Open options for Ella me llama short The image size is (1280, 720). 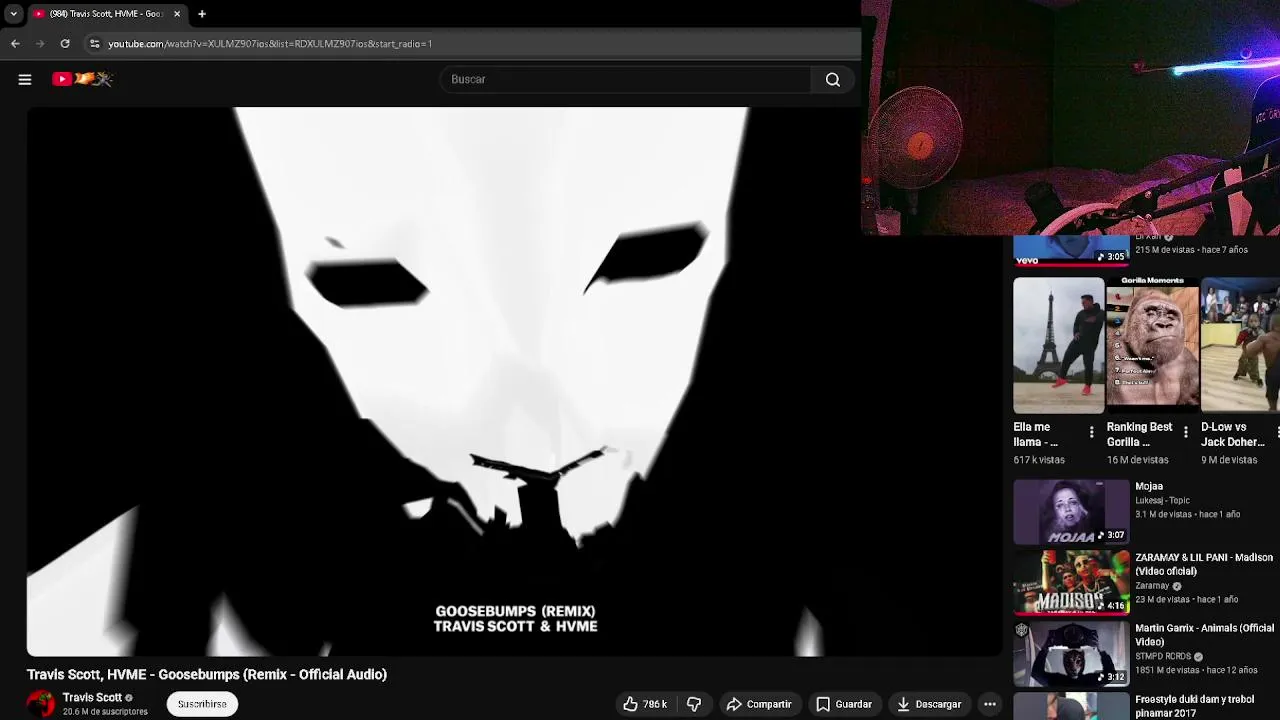1091,433
